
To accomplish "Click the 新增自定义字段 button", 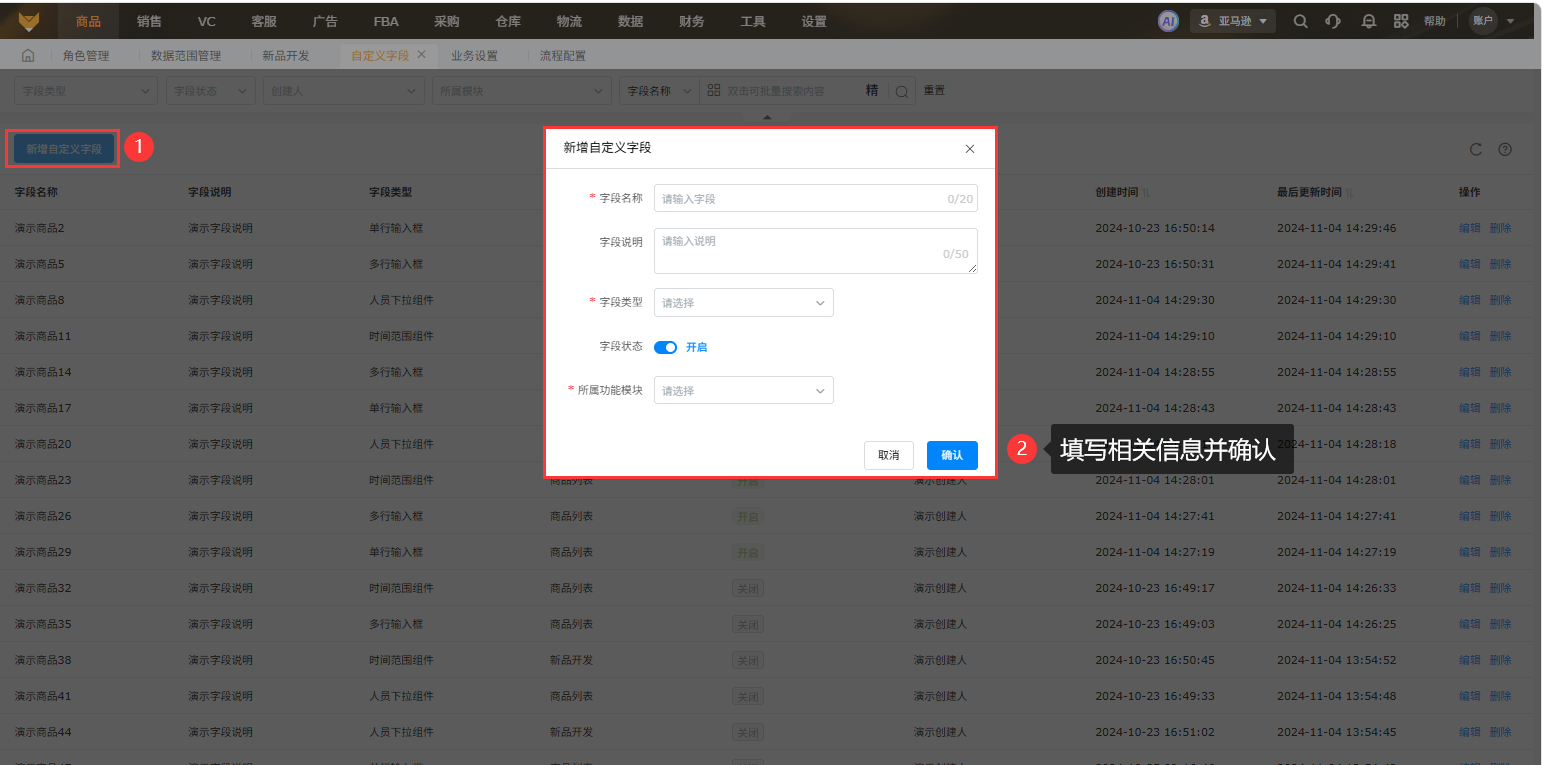I will [64, 149].
